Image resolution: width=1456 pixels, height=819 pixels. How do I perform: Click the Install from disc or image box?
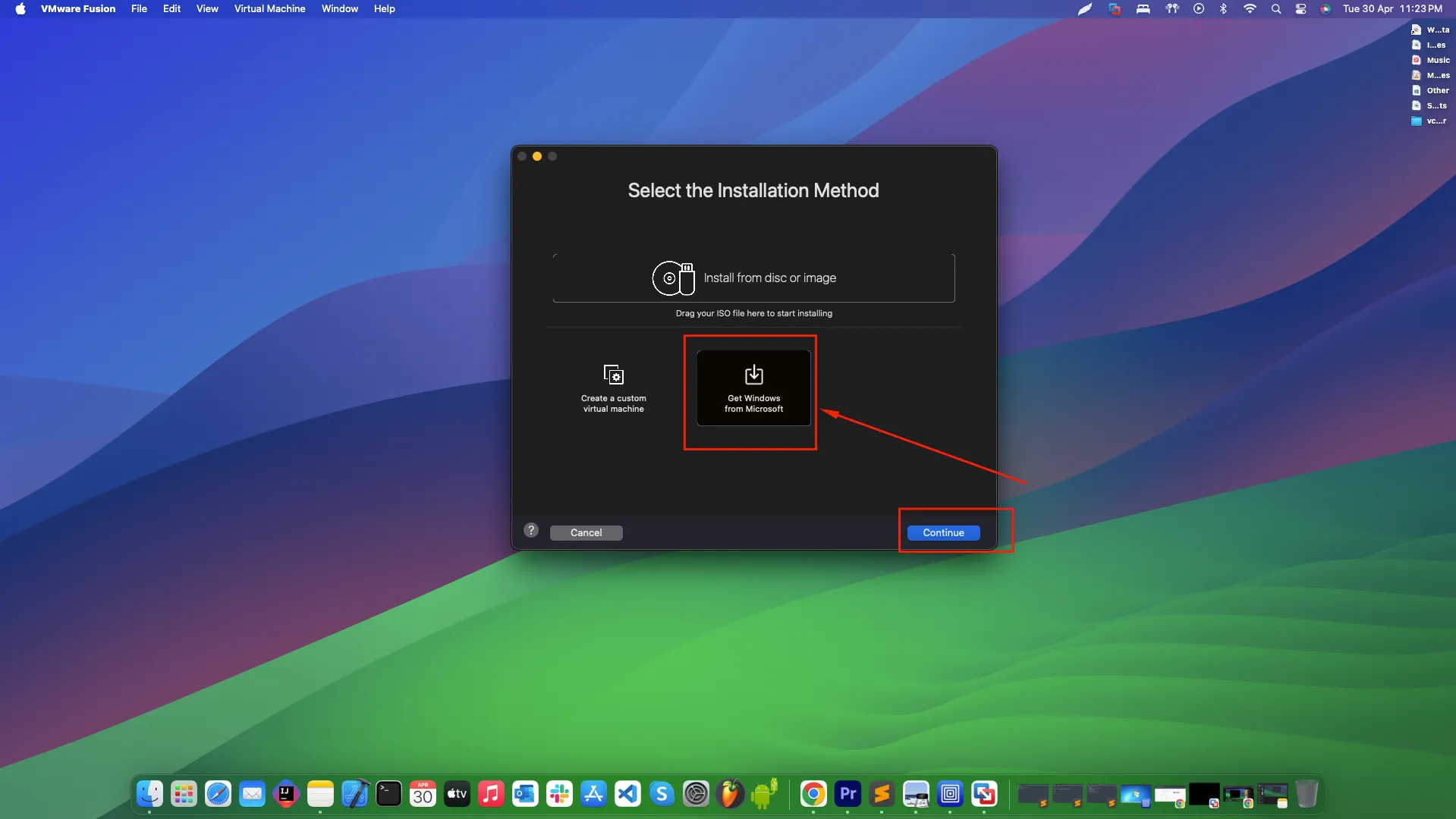pos(753,278)
